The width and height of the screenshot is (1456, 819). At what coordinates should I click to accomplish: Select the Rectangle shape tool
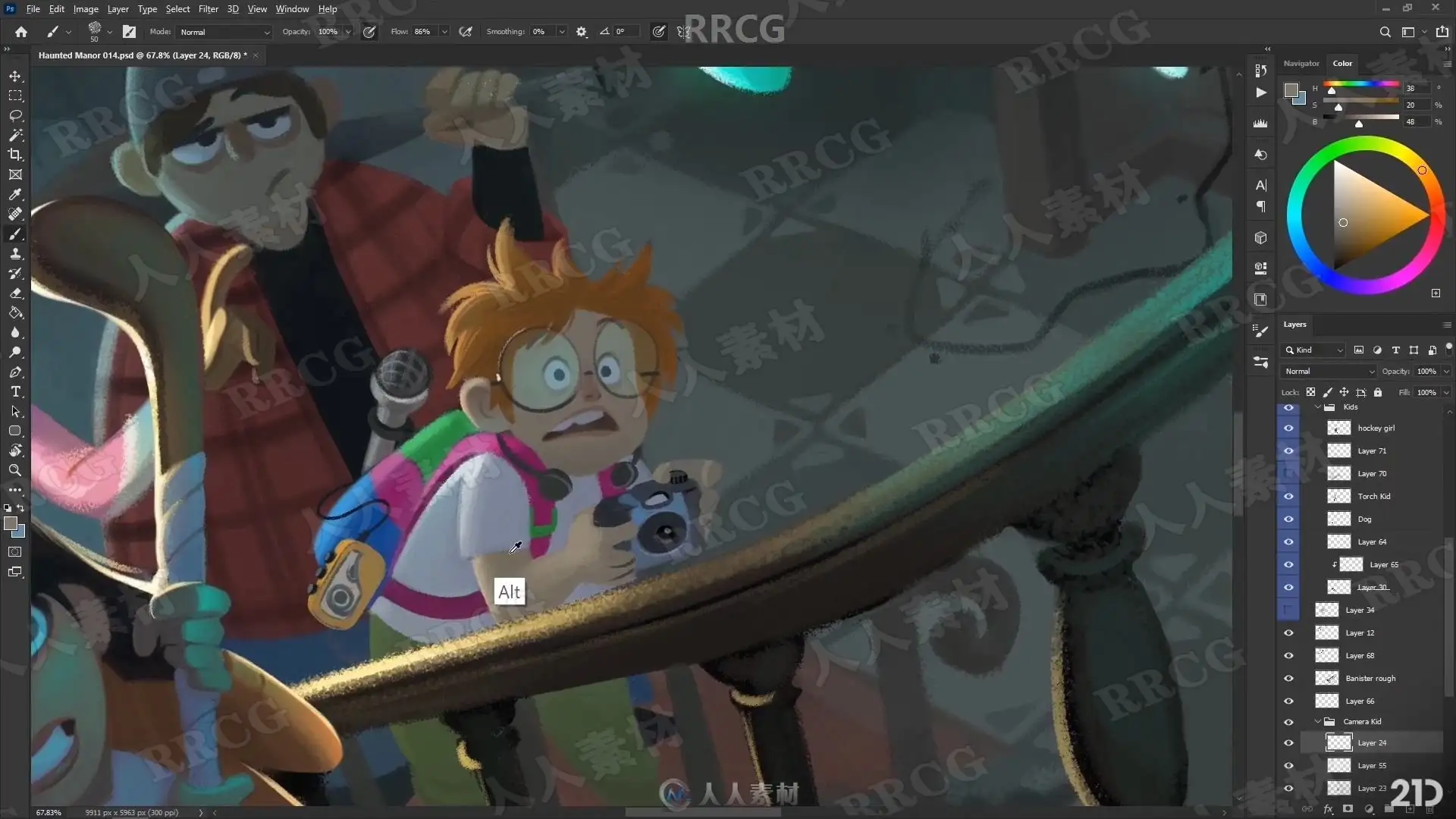[x=15, y=431]
